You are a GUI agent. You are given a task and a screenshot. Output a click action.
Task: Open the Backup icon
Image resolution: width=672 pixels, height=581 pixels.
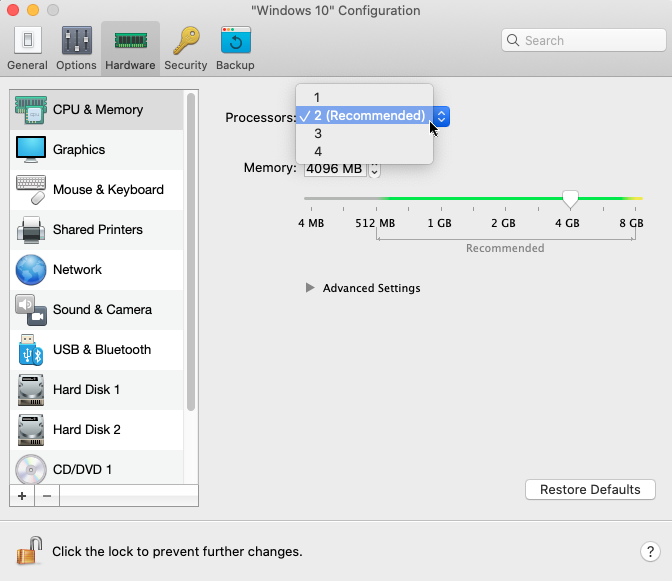(x=236, y=40)
